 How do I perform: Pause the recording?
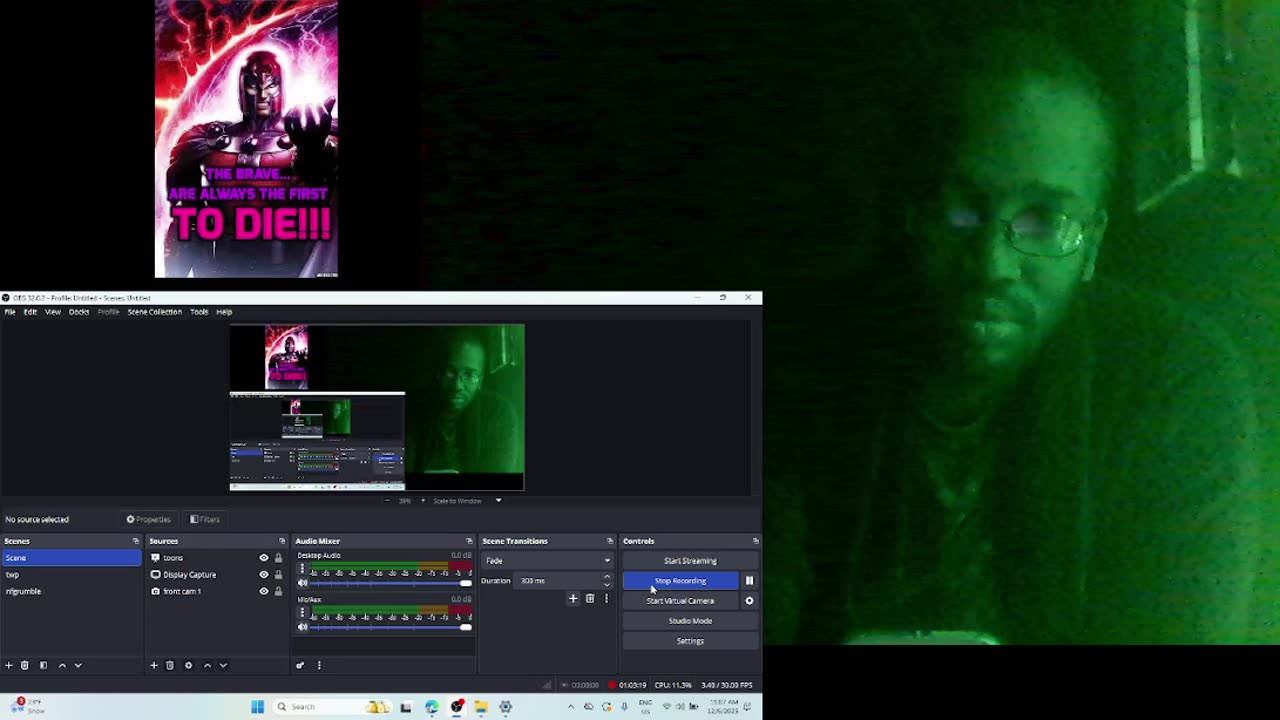[x=749, y=581]
